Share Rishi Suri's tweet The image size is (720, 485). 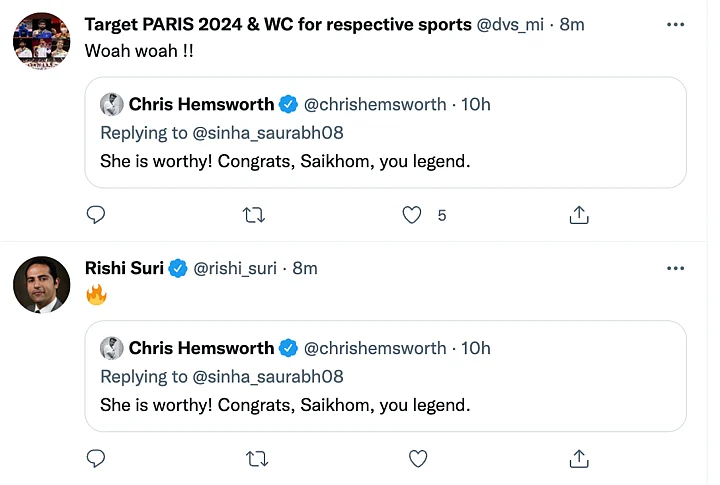(x=579, y=458)
